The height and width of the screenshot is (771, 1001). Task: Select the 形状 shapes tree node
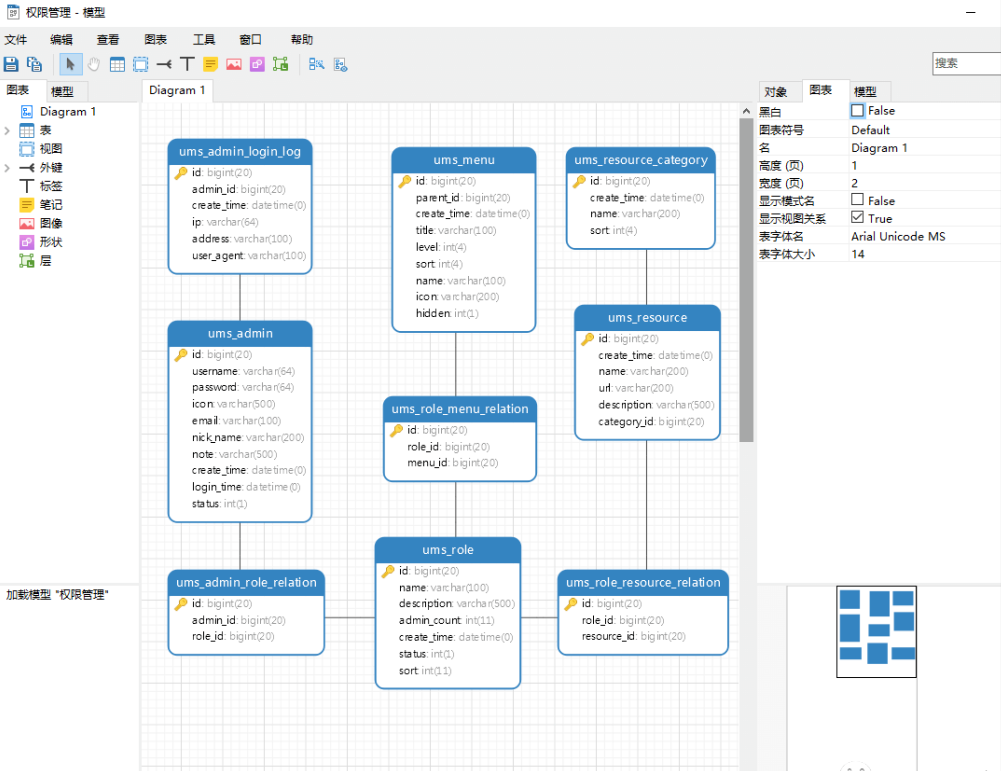(x=51, y=242)
